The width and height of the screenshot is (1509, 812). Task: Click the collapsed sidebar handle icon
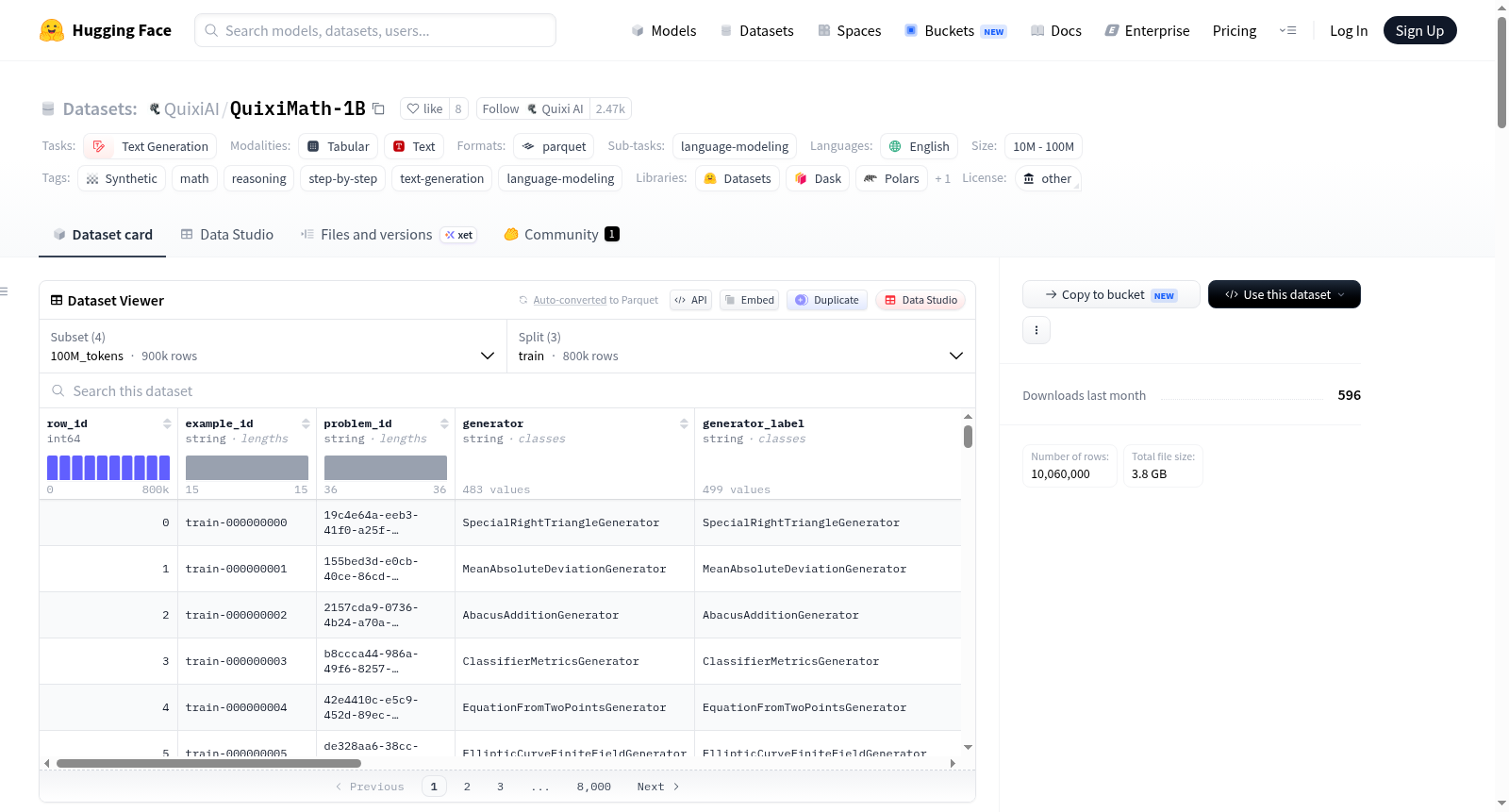pos(4,291)
